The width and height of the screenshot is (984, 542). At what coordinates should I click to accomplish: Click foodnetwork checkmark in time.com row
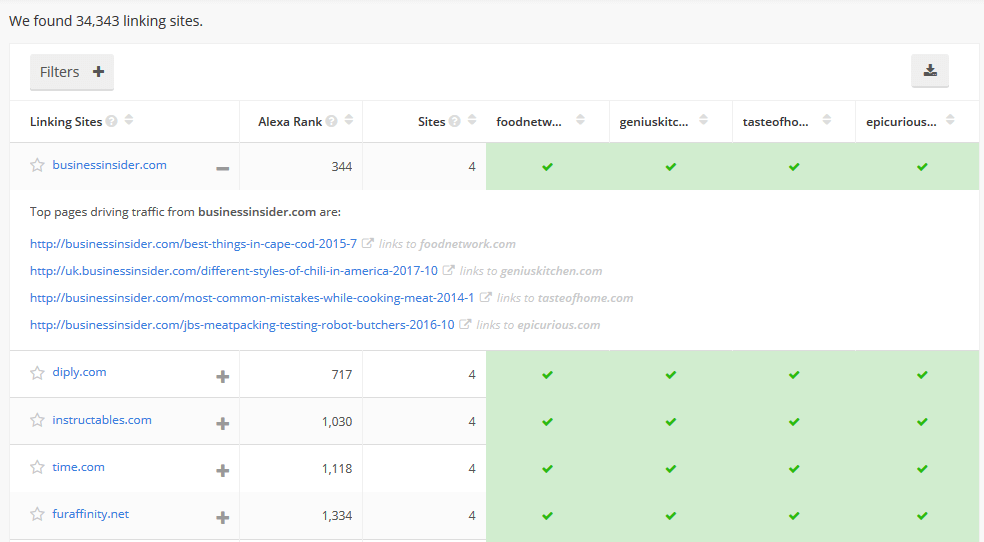tap(548, 469)
